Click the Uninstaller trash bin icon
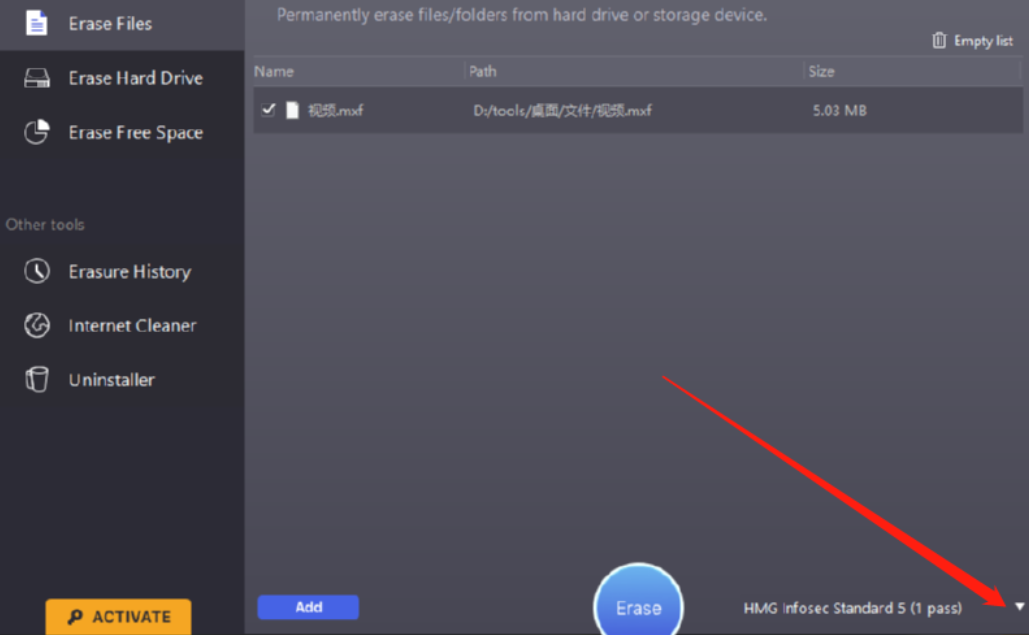The width and height of the screenshot is (1029, 635). (37, 379)
